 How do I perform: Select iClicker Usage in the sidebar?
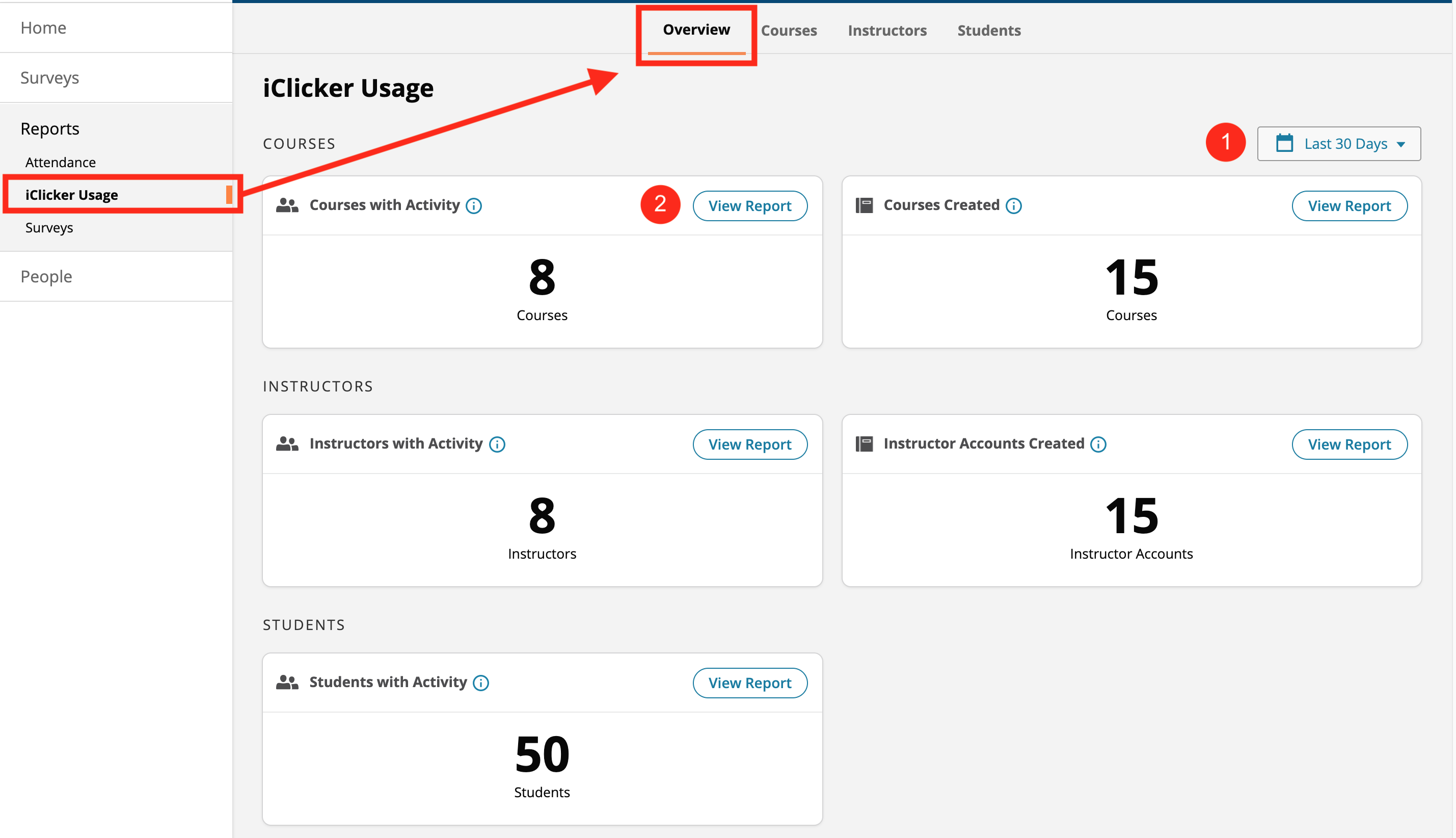coord(72,195)
